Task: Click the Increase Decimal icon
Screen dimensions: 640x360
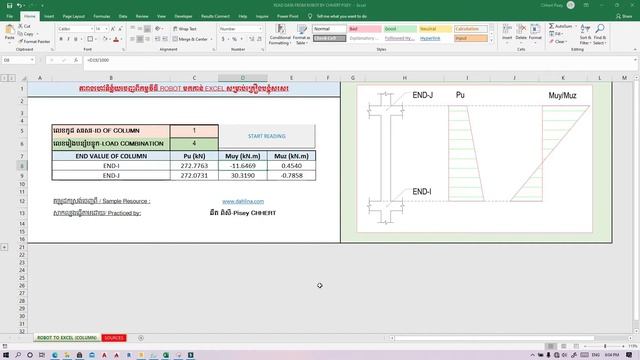Action: point(251,39)
